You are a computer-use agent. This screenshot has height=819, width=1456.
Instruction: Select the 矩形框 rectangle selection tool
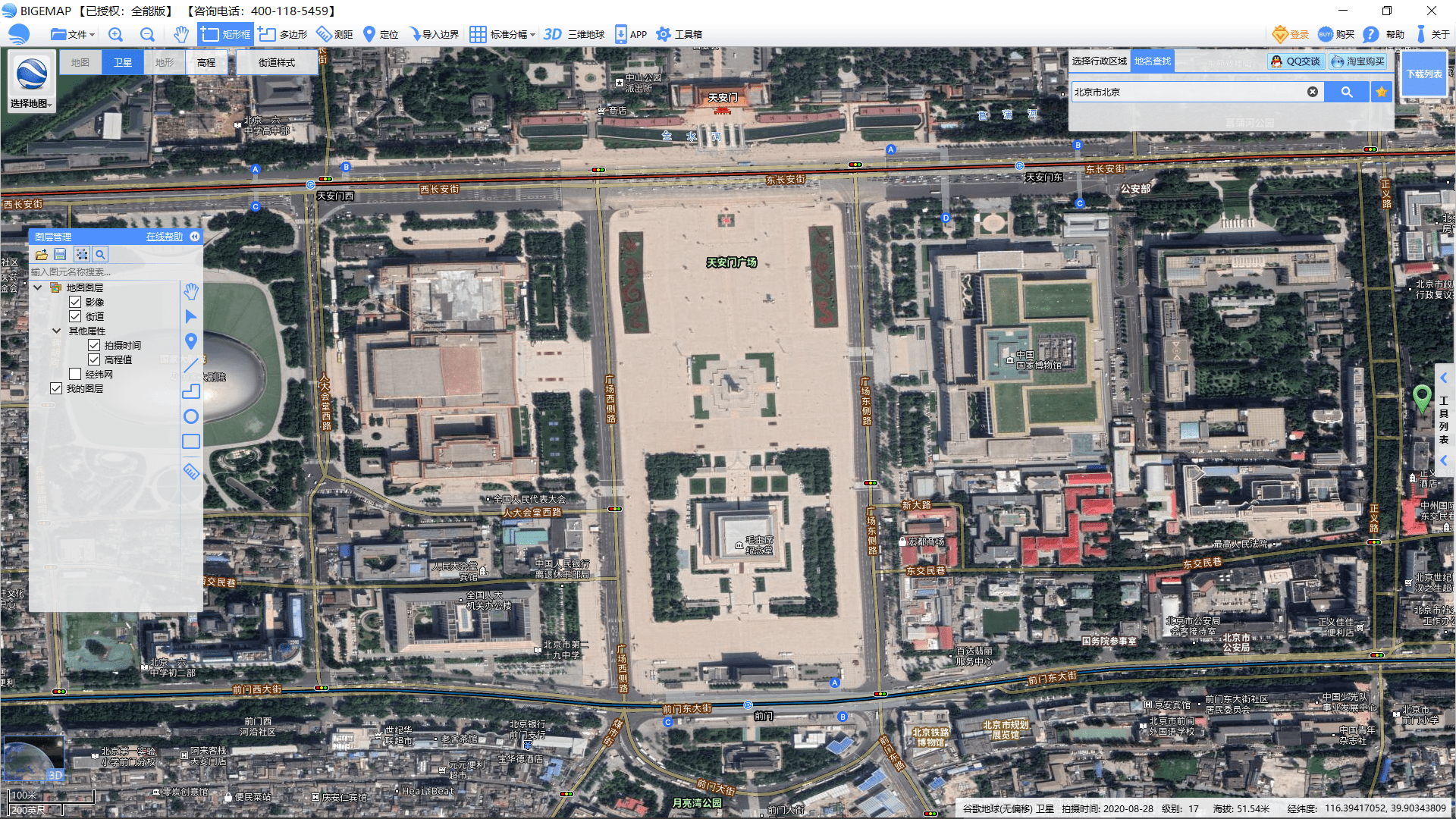point(225,34)
